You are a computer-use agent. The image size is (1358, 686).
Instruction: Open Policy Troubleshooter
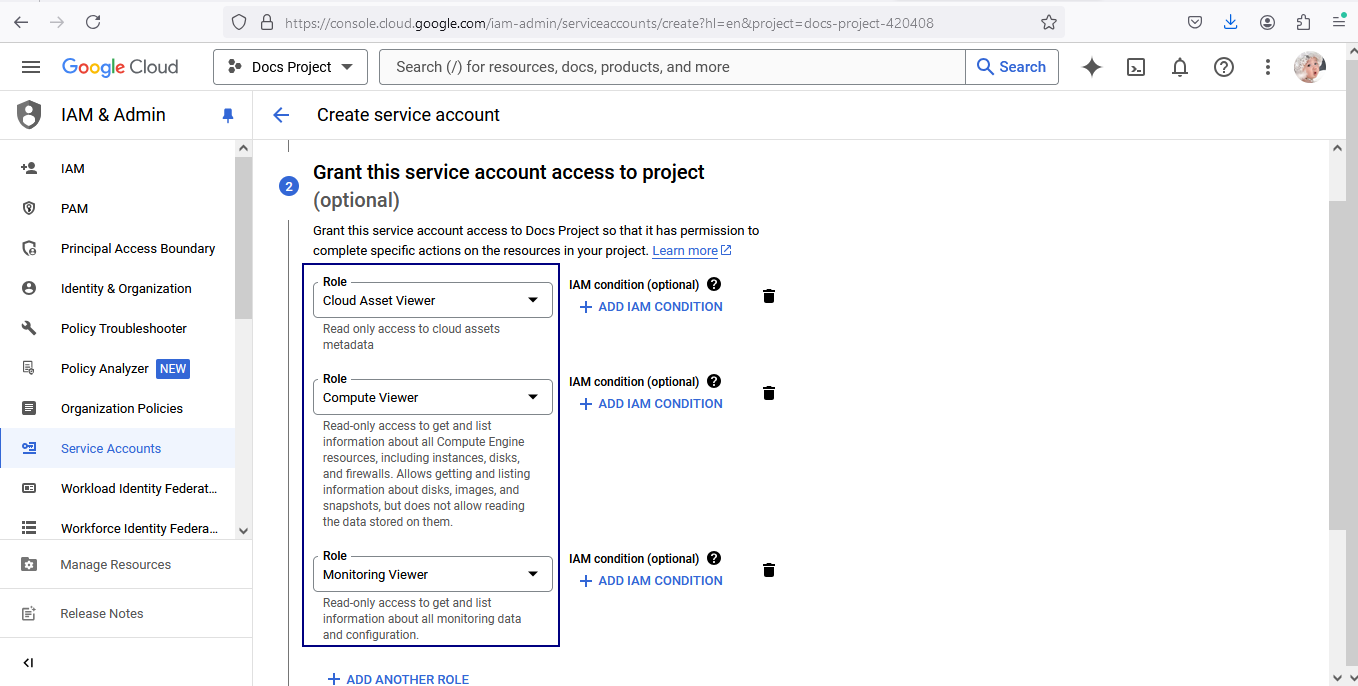click(118, 328)
